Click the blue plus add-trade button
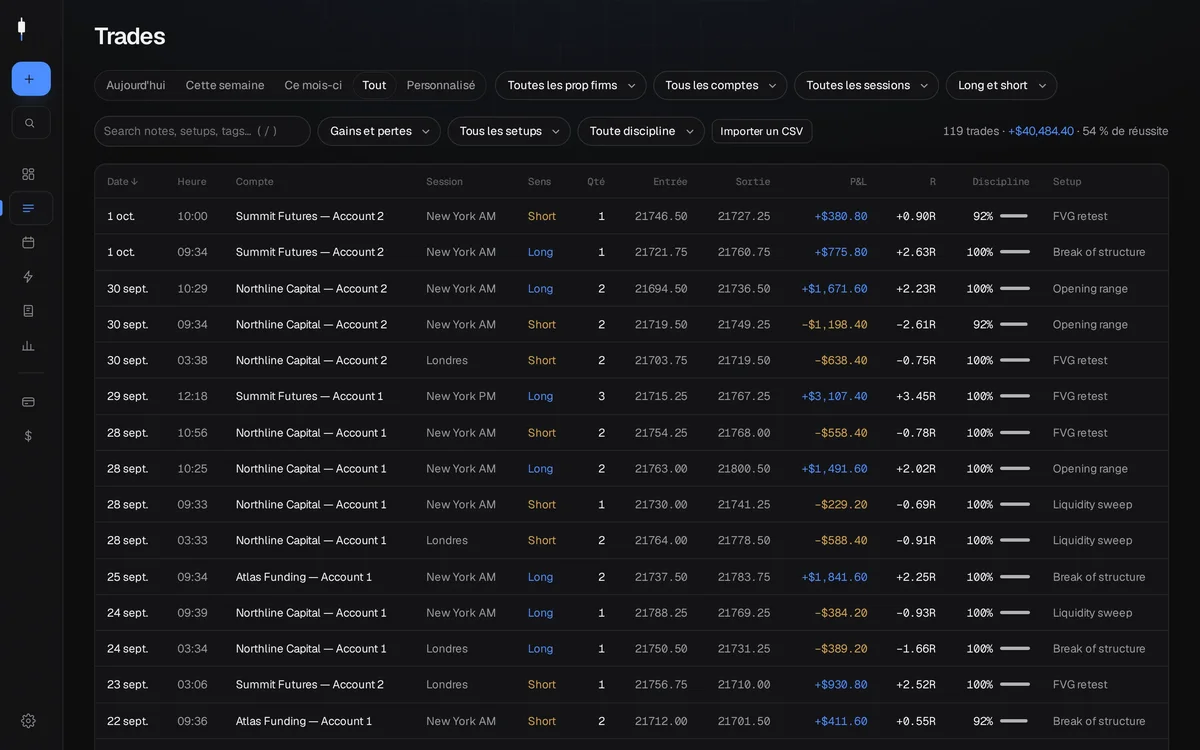 [31, 79]
